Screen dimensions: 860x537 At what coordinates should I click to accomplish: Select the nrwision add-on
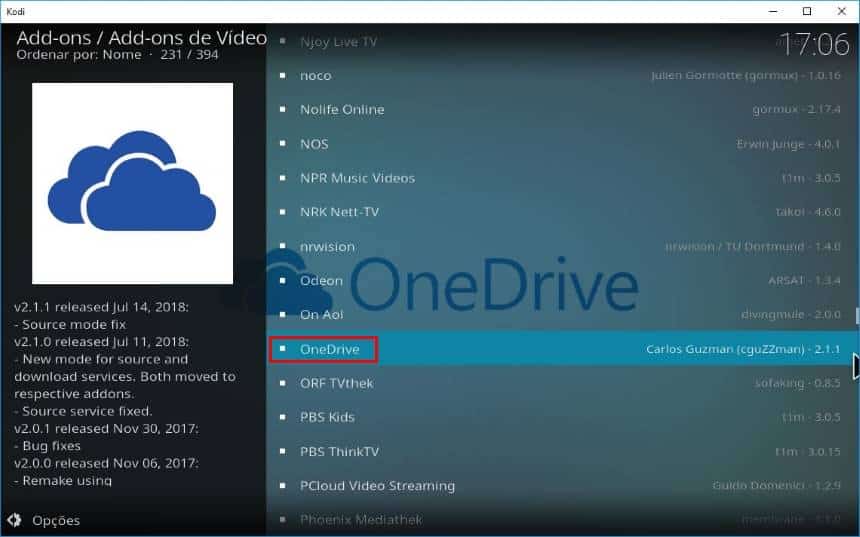point(563,246)
